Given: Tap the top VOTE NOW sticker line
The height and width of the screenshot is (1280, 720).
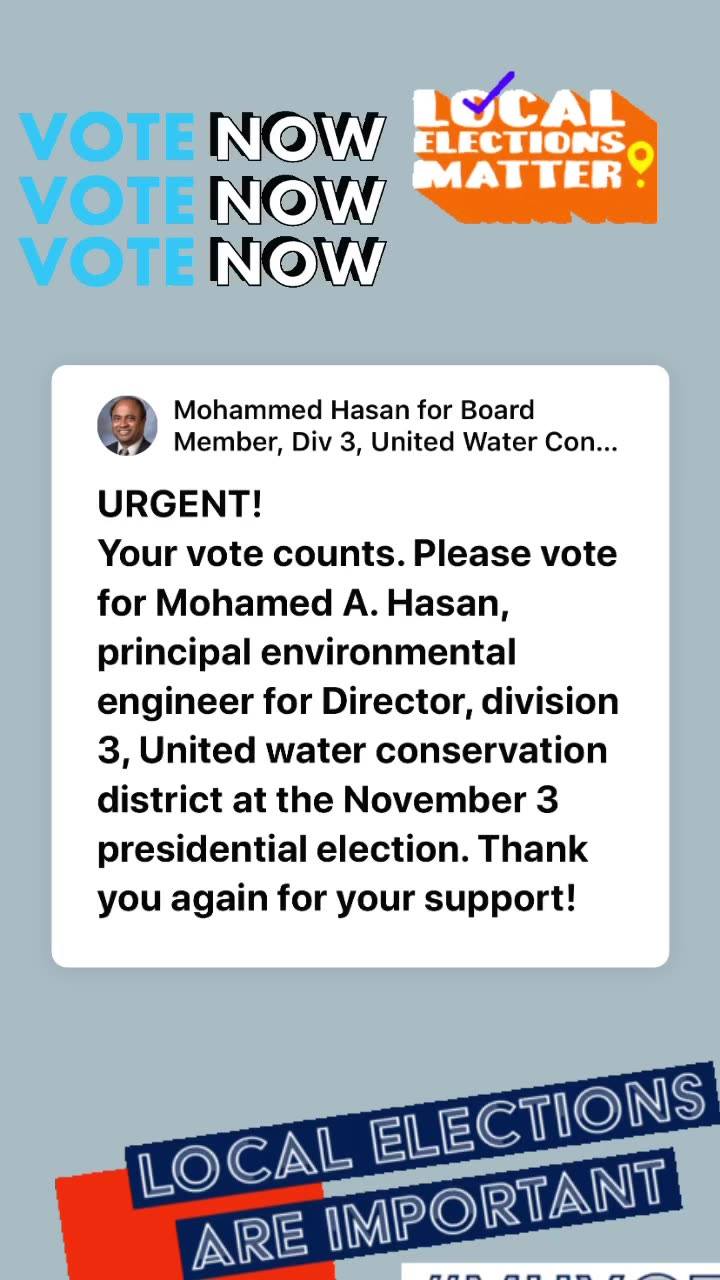Looking at the screenshot, I should [x=202, y=137].
